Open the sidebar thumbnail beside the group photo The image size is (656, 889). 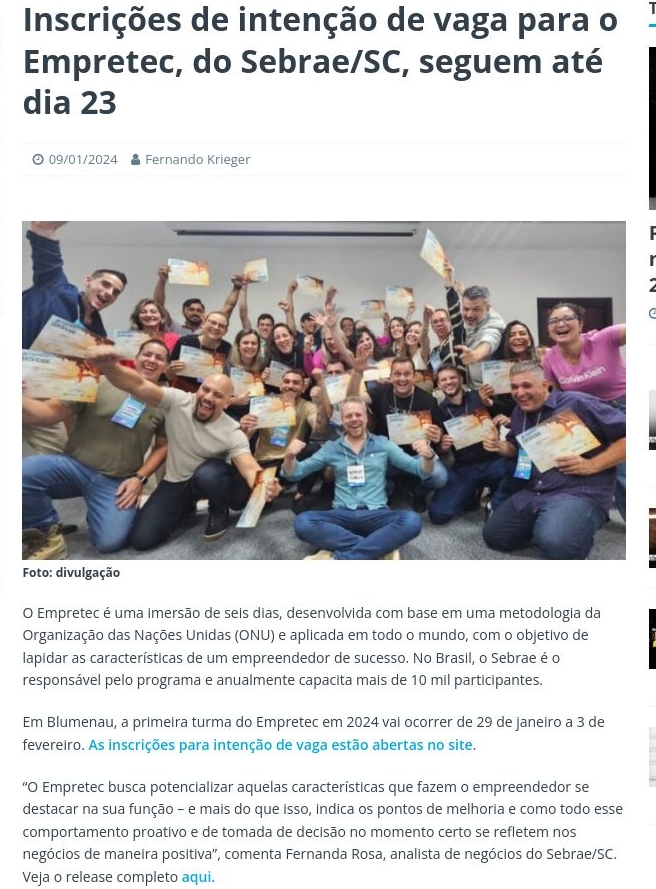[x=652, y=420]
